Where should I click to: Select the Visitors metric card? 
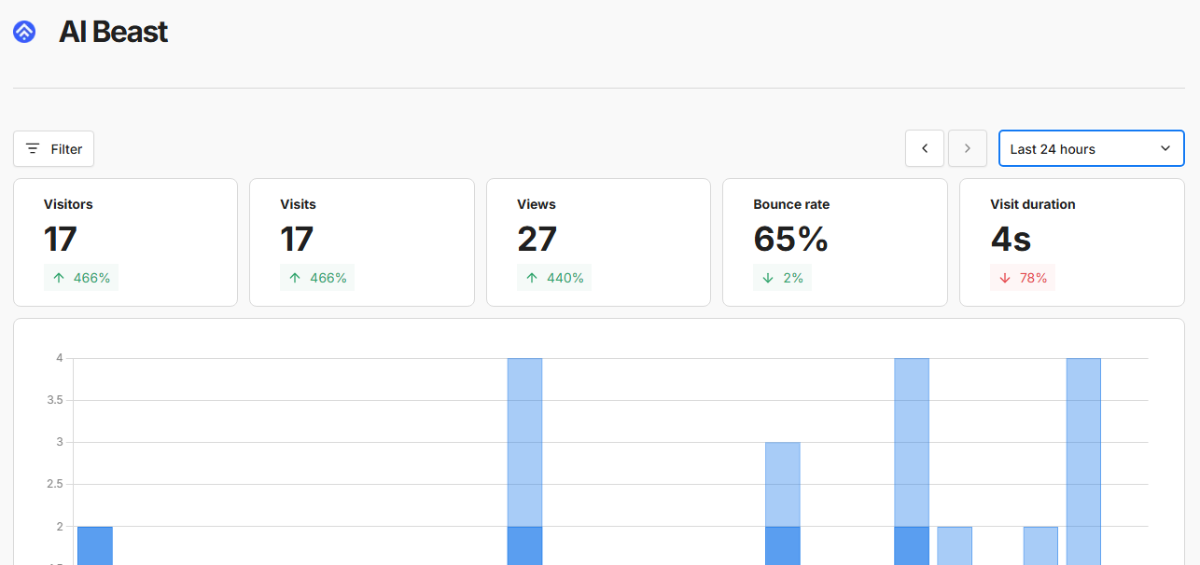(125, 242)
